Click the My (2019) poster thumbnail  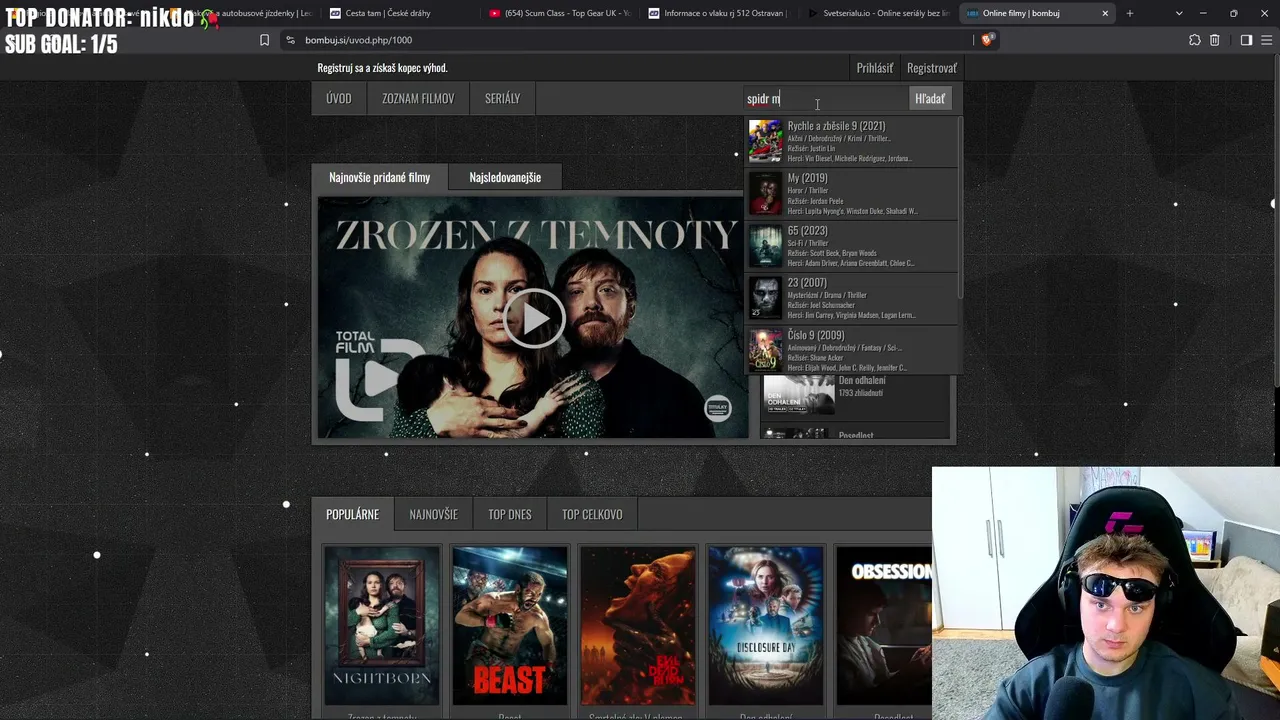[x=766, y=194]
